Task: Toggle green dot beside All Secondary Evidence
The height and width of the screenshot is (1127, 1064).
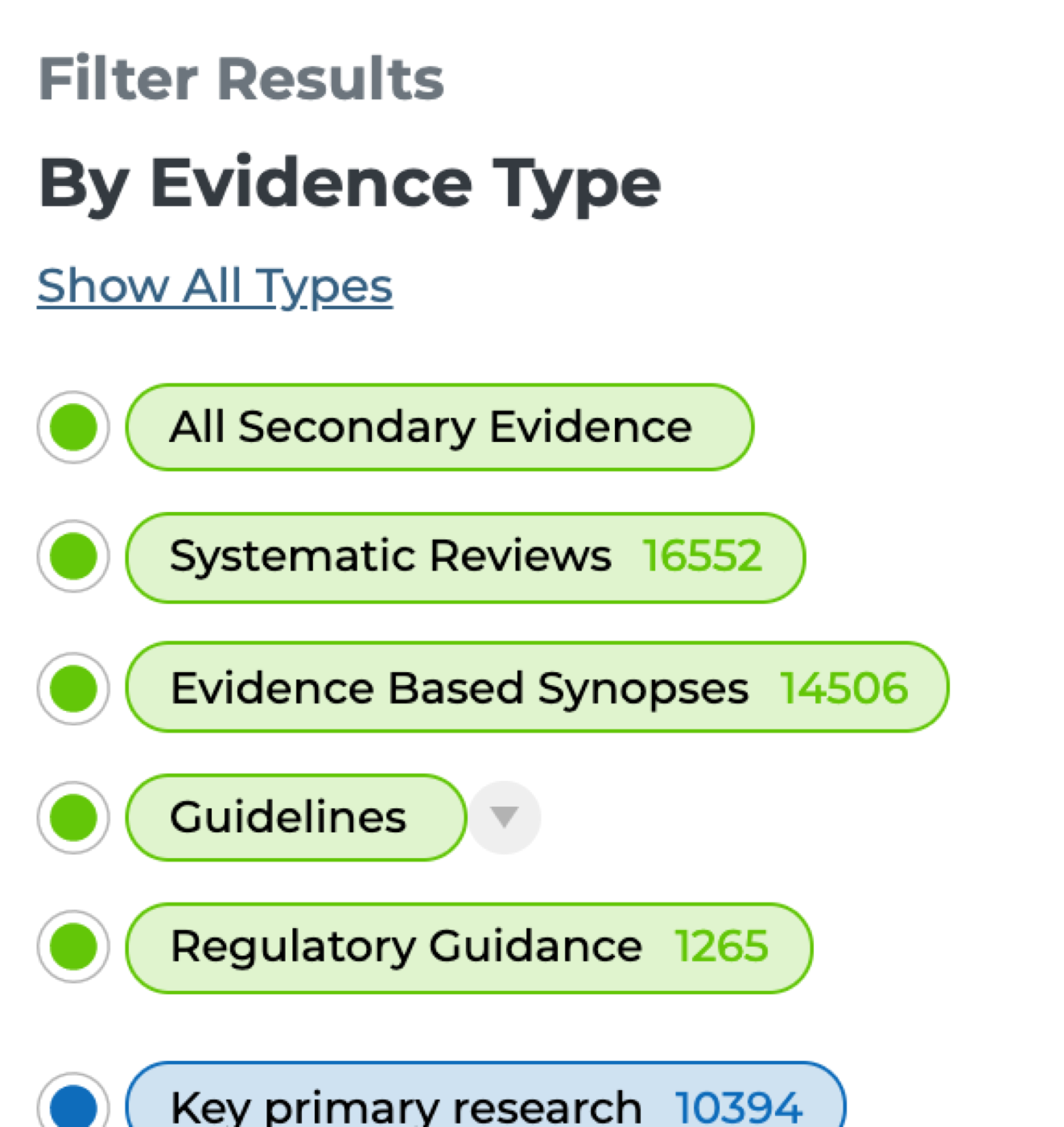Action: tap(73, 427)
